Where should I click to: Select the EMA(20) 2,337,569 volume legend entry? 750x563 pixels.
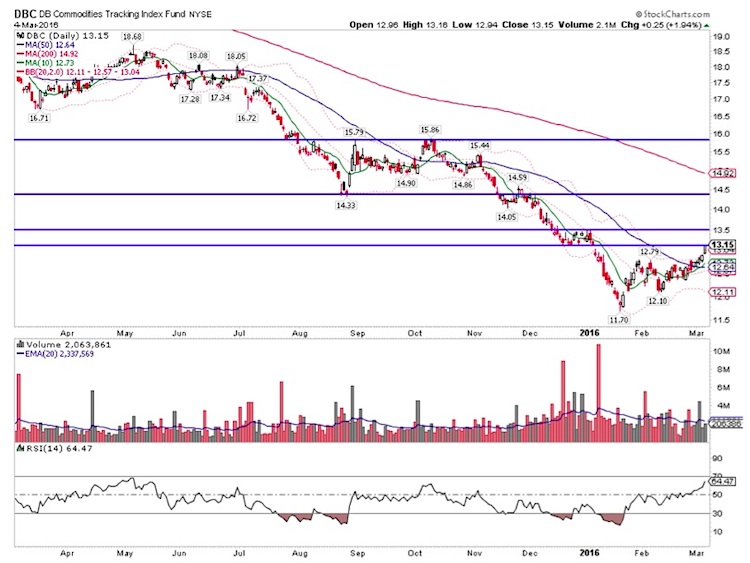click(x=55, y=354)
